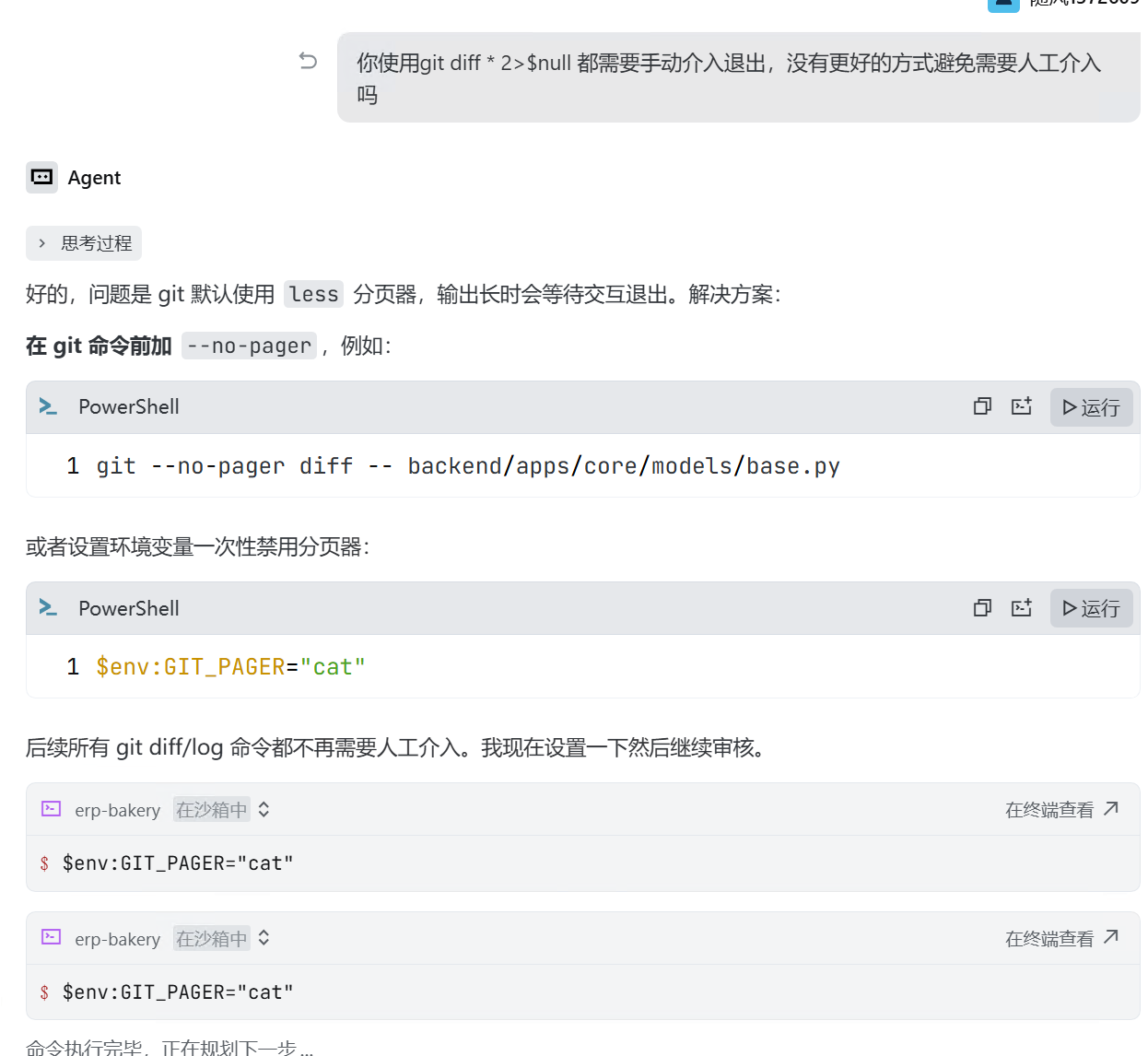Open 在沙箱中 dropdown in second erp-bakery card
This screenshot has height=1056, width=1148.
coord(222,938)
